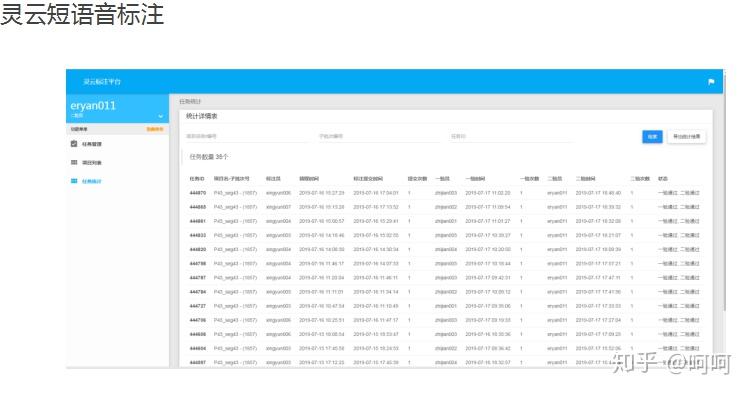
Task: Click the 标注员 column header
Action: [273, 179]
